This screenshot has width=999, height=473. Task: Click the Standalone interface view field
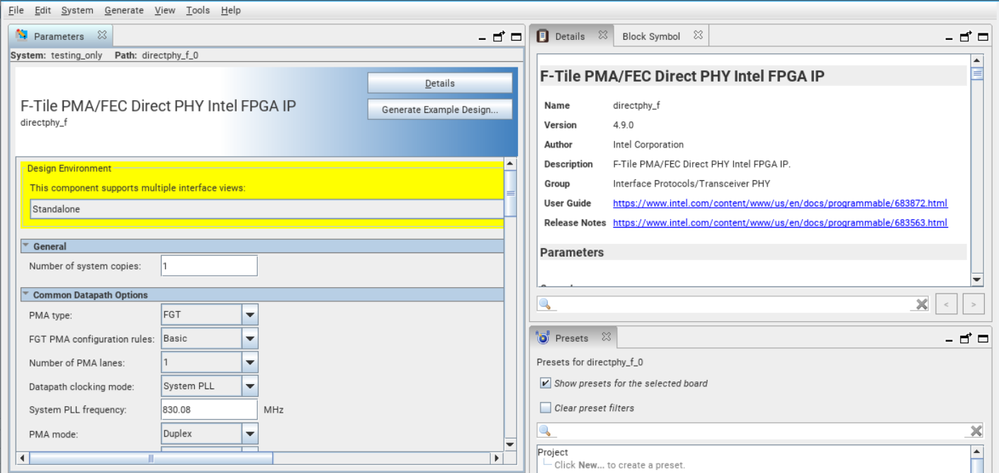(x=266, y=209)
